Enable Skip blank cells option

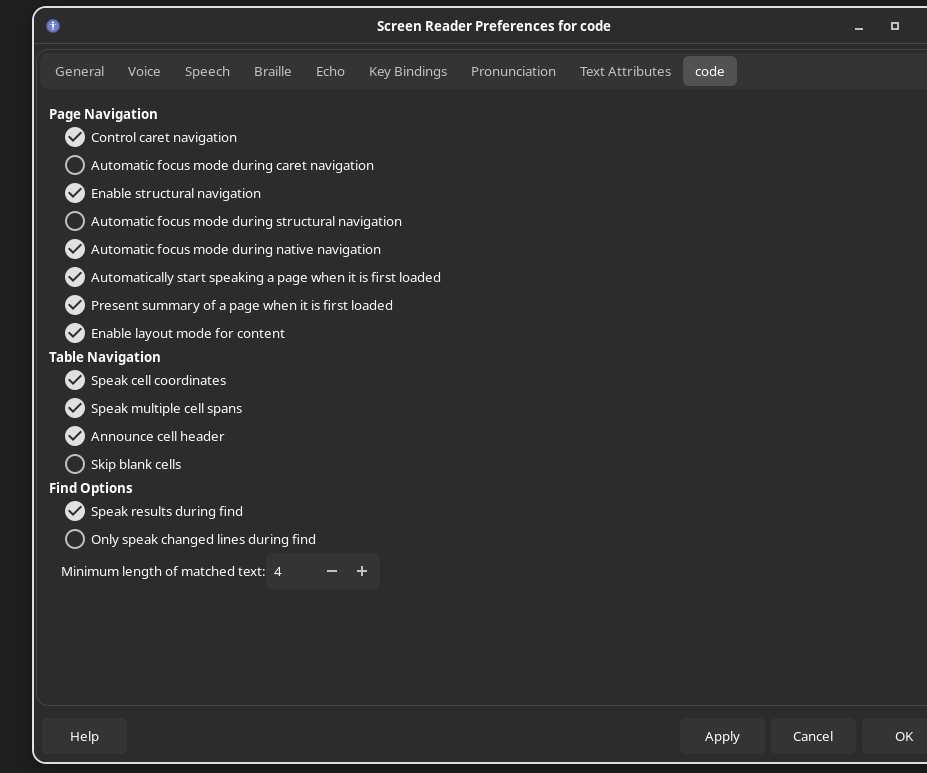pos(75,464)
